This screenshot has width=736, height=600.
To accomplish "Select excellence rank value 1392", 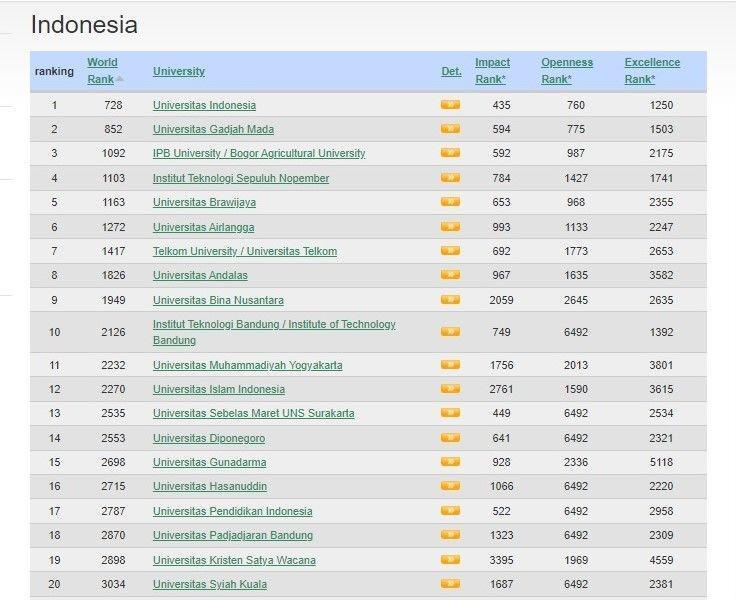I will [x=661, y=332].
